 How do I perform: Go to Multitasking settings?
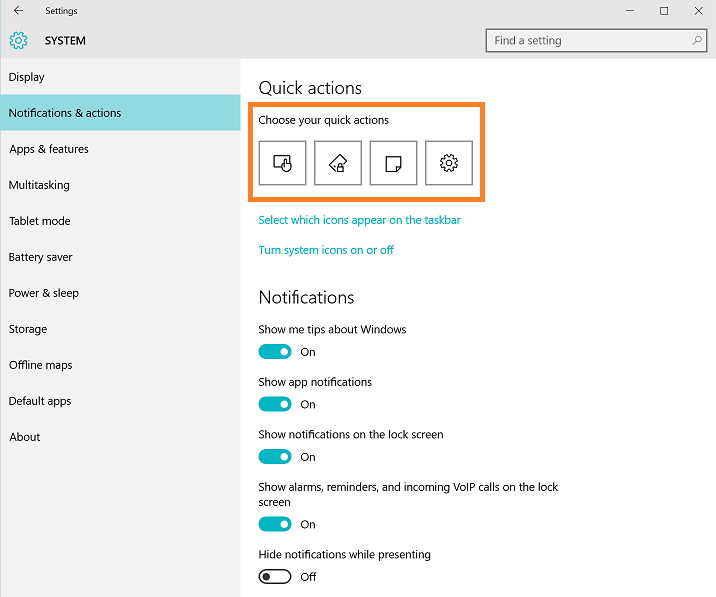point(121,185)
